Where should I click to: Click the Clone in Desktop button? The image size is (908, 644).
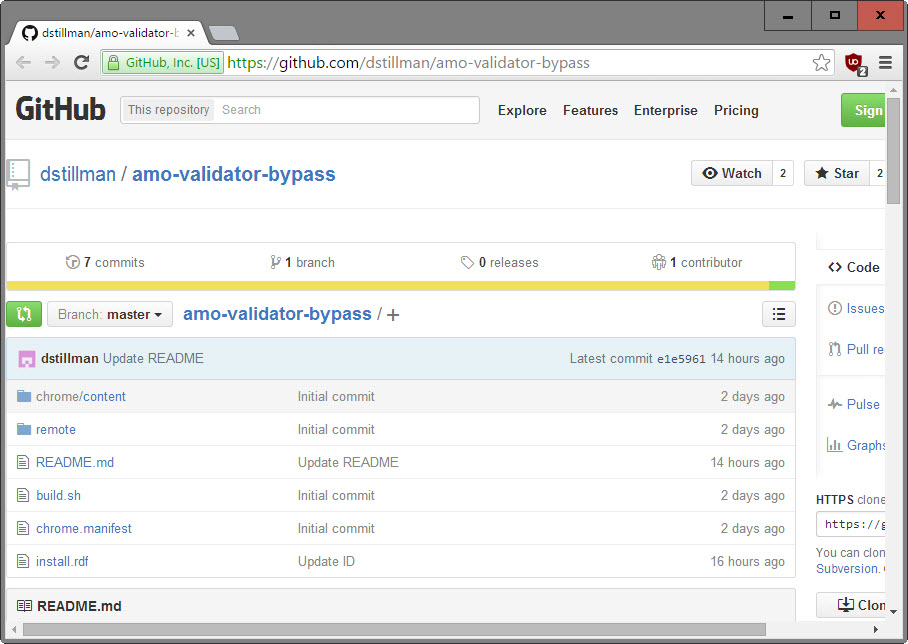coord(851,605)
